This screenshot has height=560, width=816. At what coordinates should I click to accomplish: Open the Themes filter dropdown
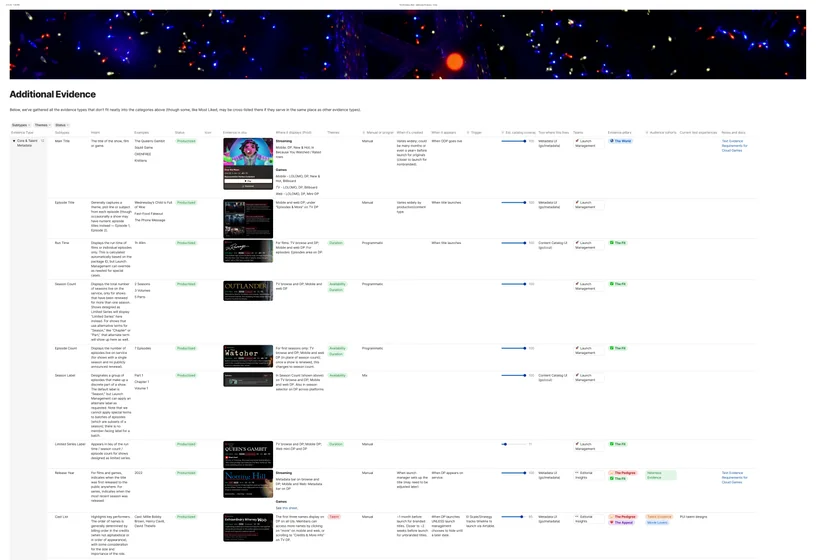tap(43, 125)
